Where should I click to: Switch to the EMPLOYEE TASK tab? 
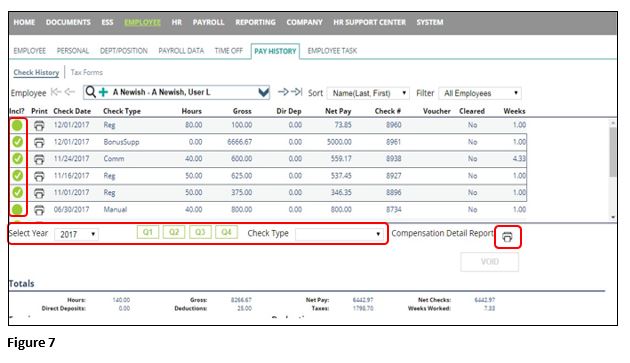tap(332, 51)
